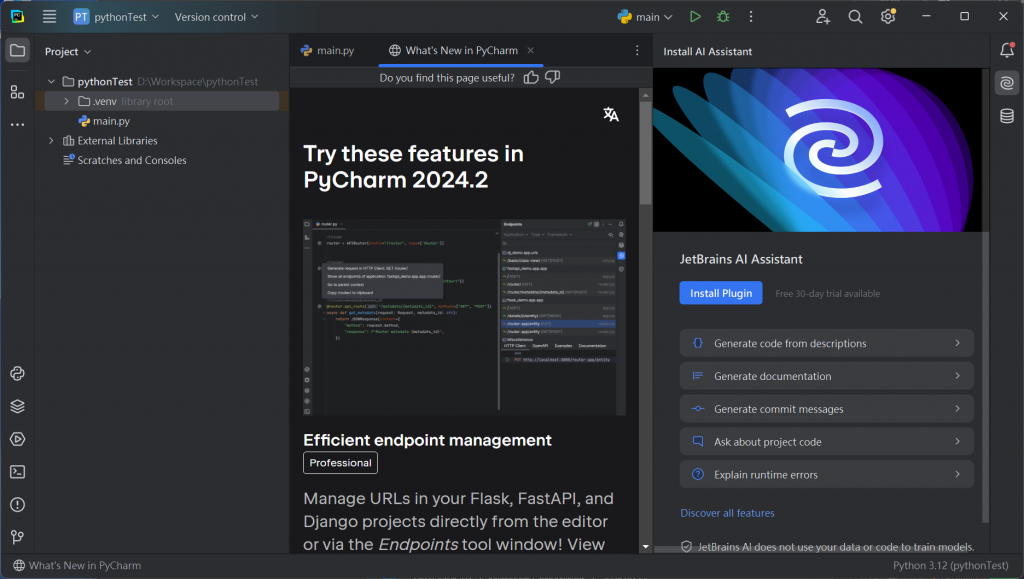Toggle the AI Assistant tool window icon
Screen dimensions: 1024x579
1007,83
